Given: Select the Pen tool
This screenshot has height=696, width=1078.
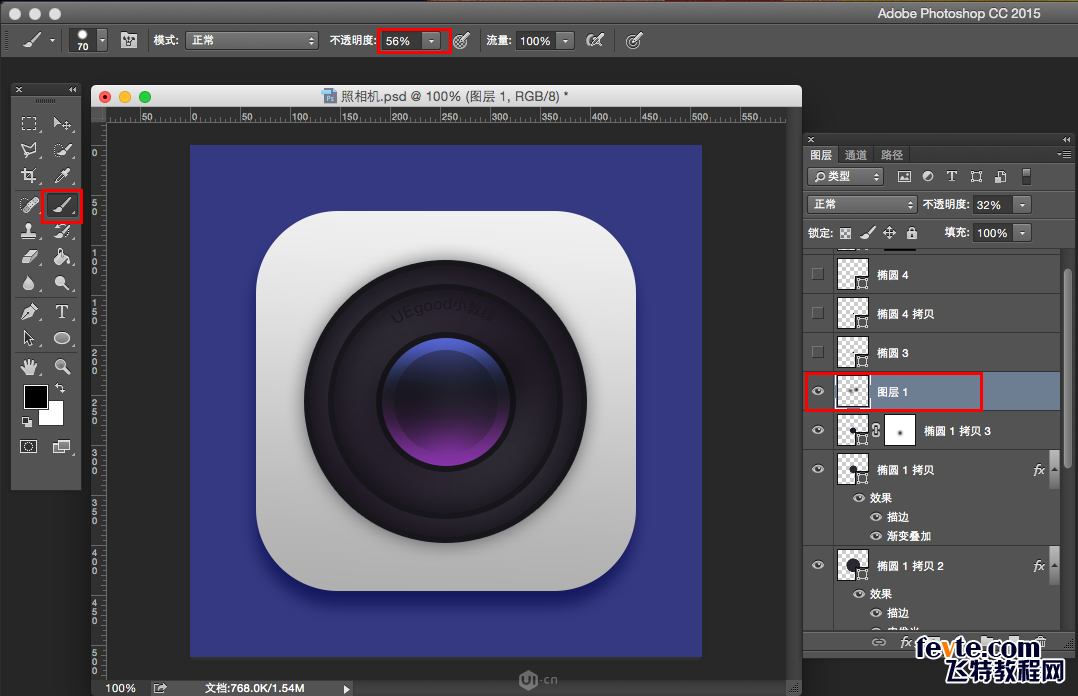Looking at the screenshot, I should 29,312.
